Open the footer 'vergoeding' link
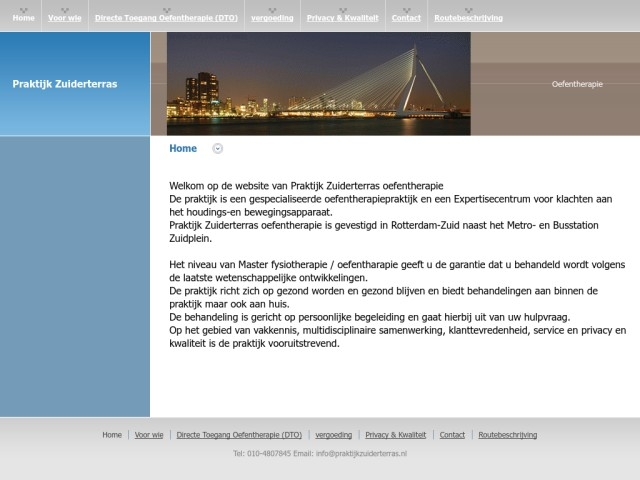The height and width of the screenshot is (480, 640). [333, 435]
